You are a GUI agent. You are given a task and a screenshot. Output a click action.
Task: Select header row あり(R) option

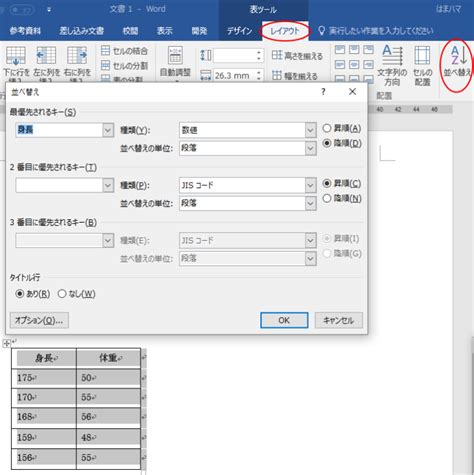(x=20, y=294)
